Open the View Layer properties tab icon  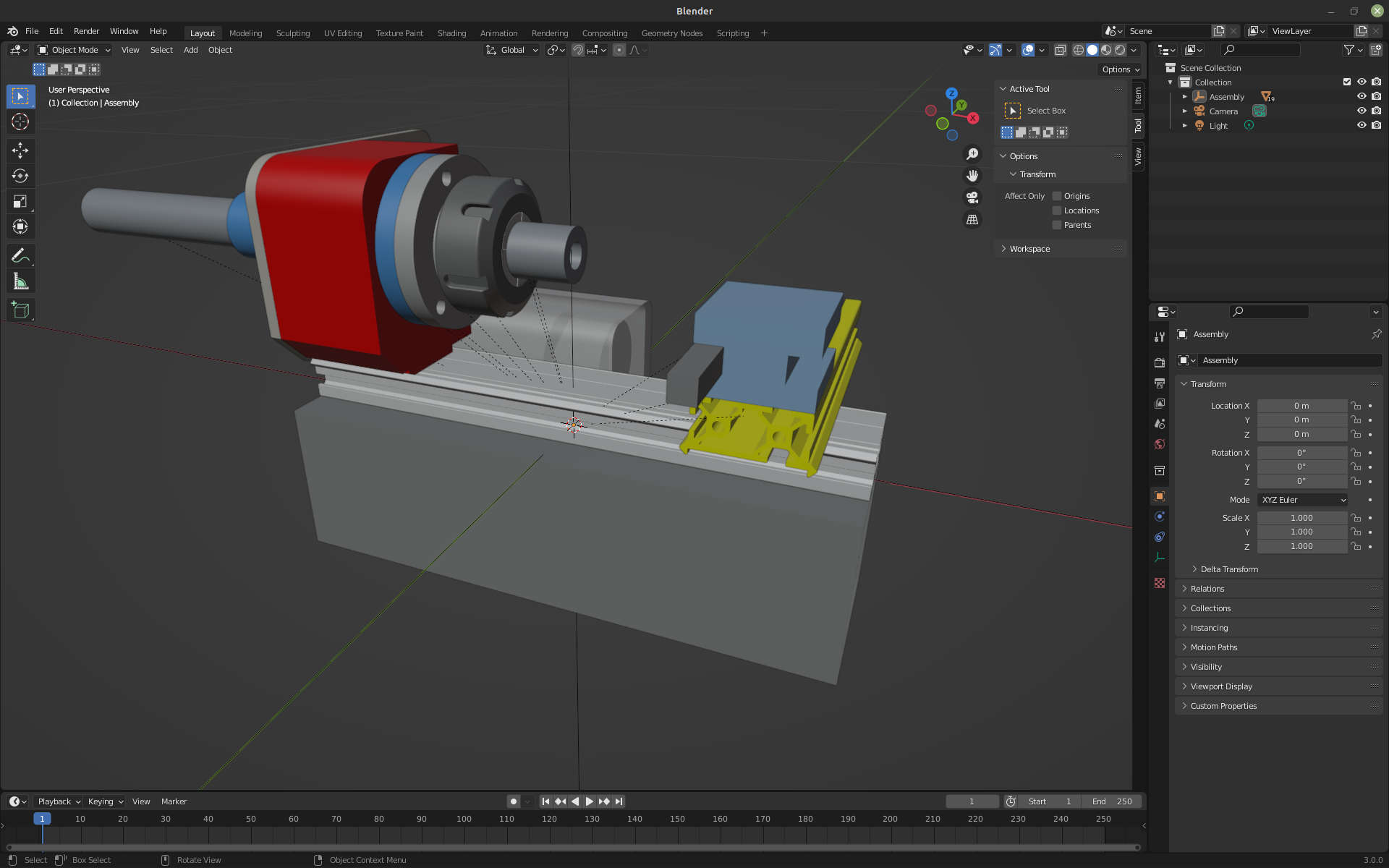coord(1160,403)
